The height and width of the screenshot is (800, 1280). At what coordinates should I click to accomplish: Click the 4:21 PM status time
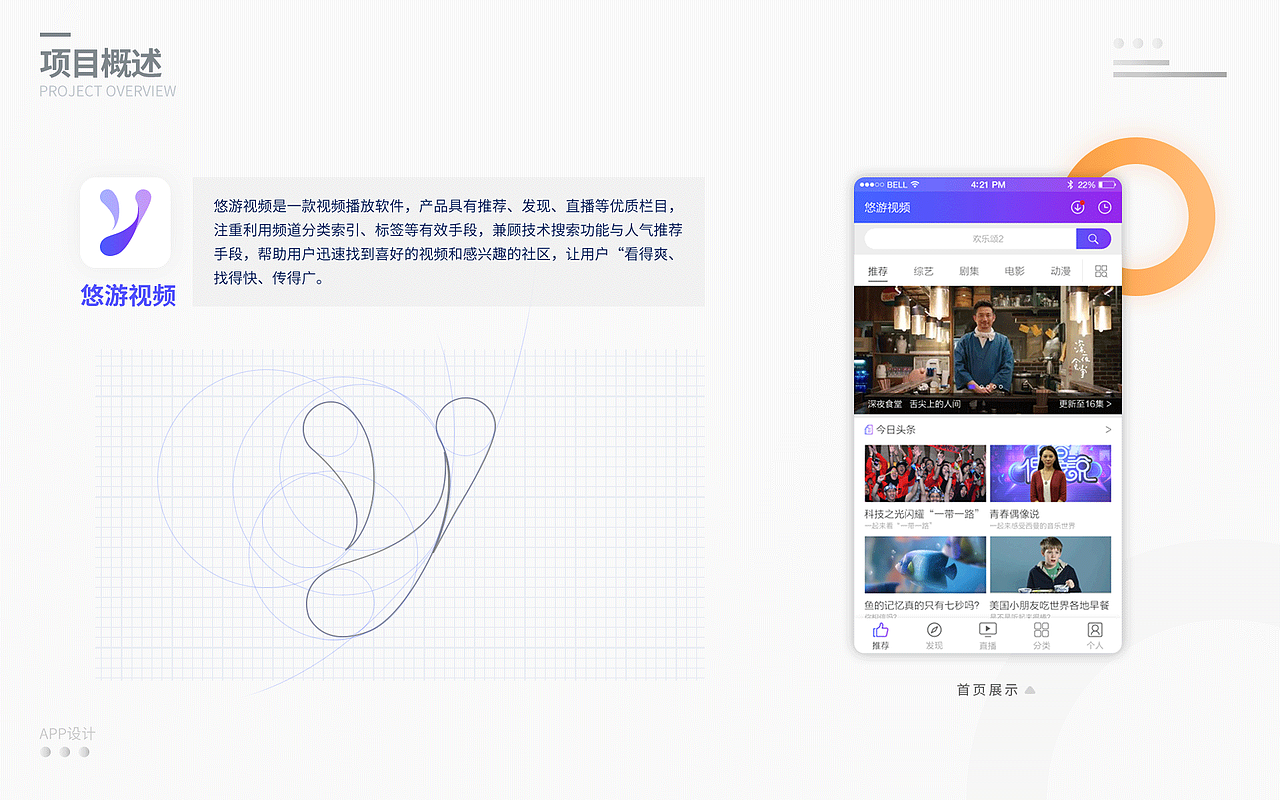(x=988, y=185)
